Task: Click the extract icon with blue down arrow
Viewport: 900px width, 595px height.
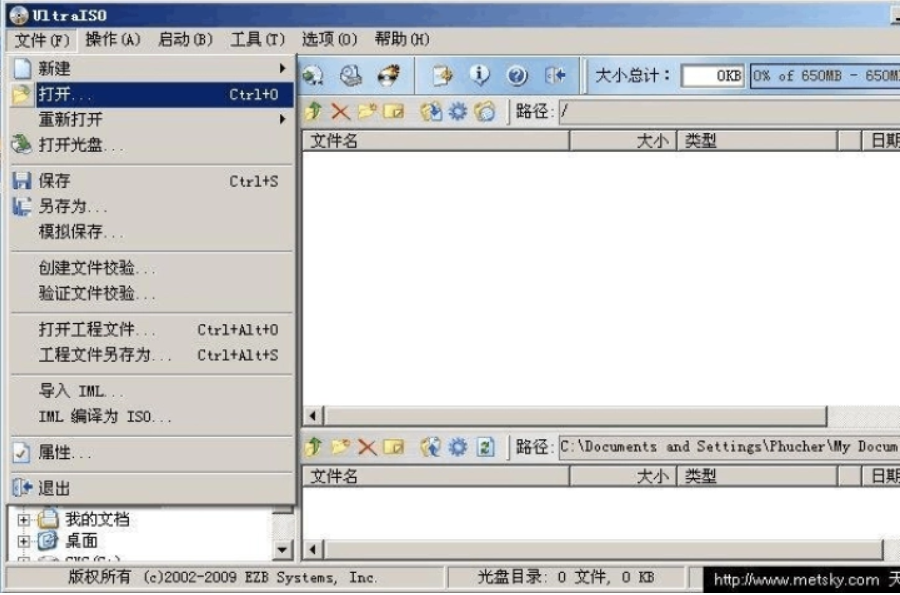Action: pyautogui.click(x=431, y=111)
